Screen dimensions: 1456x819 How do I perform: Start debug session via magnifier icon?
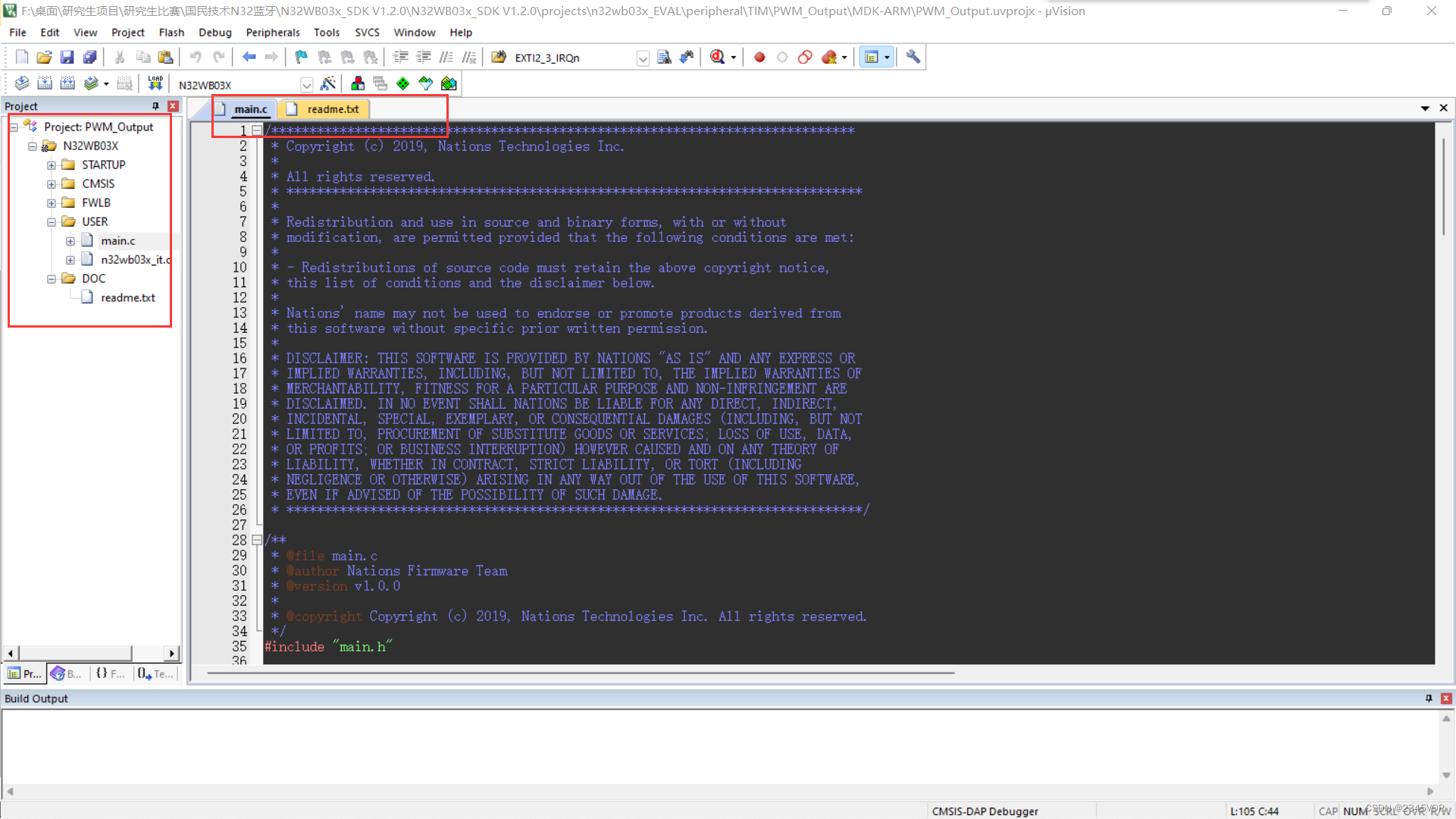coord(717,57)
